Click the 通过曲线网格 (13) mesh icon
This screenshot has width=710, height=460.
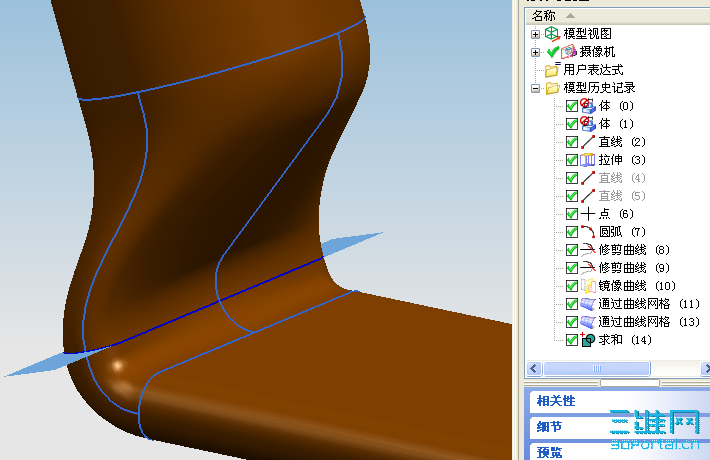(588, 322)
